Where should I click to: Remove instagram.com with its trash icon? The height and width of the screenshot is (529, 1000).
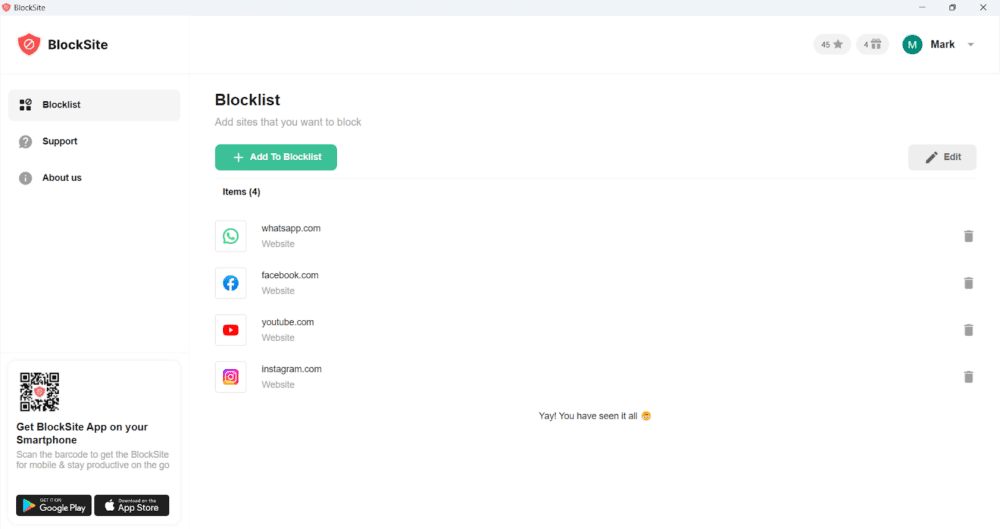click(968, 376)
